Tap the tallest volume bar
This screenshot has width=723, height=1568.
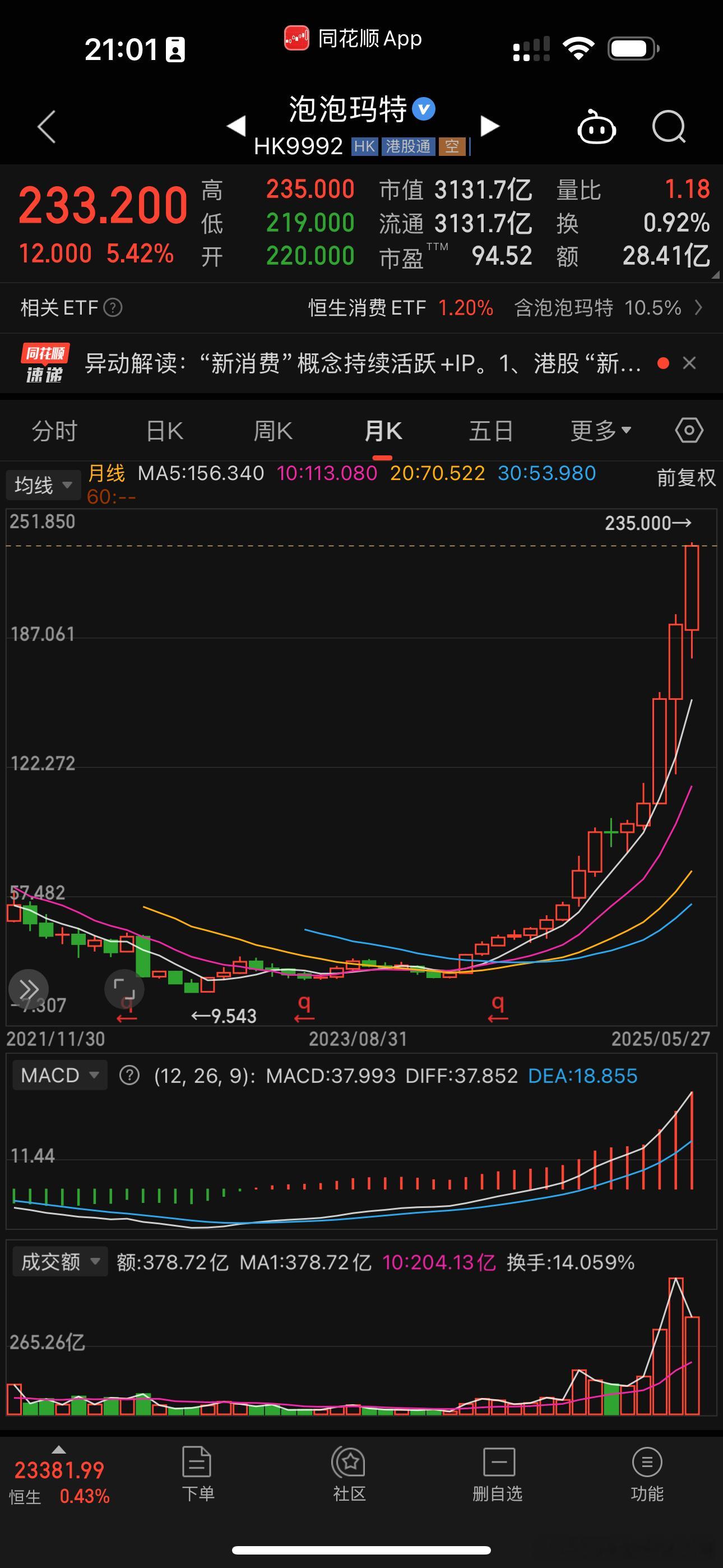[x=675, y=1346]
